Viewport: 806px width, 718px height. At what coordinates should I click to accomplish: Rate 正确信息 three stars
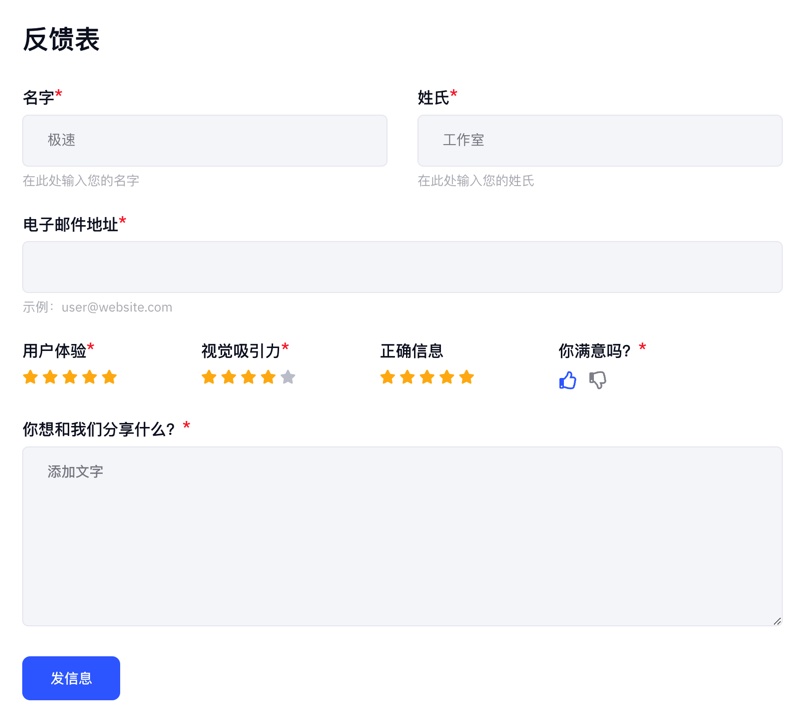[x=427, y=377]
